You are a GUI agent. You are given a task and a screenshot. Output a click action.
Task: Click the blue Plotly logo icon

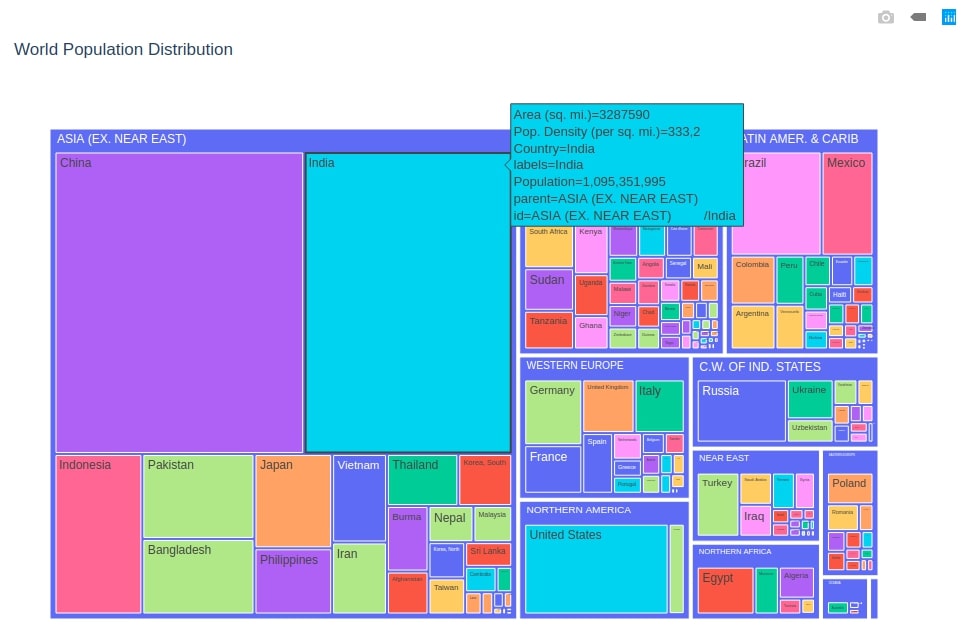[948, 17]
